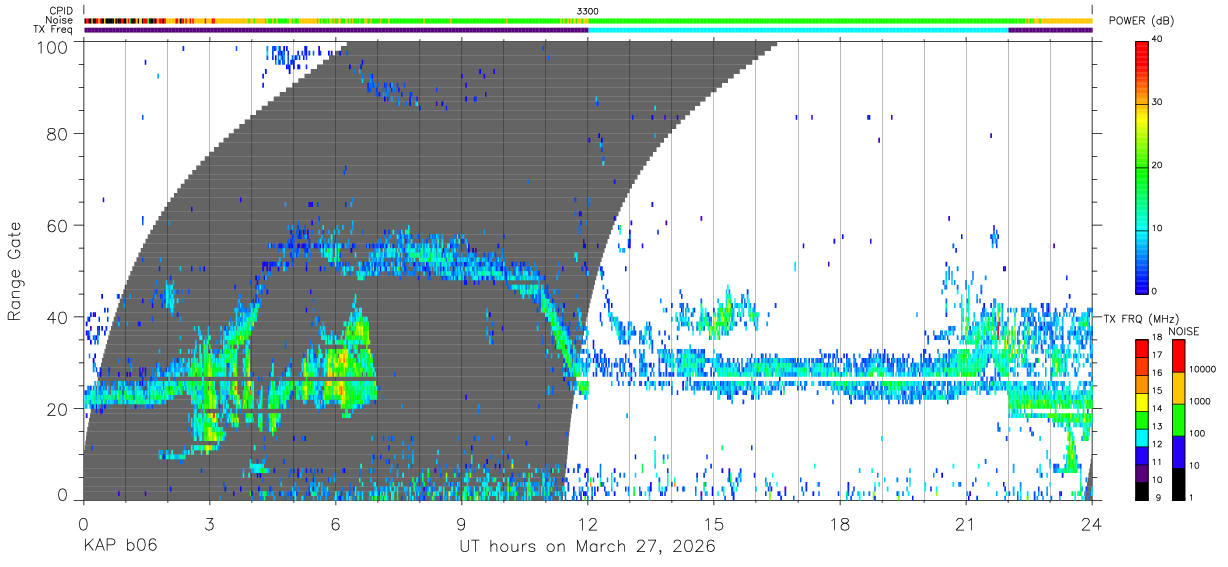Screen dimensions: 1228x567
Task: Click the 9 MHz label on frequency legend
Action: pos(1158,497)
